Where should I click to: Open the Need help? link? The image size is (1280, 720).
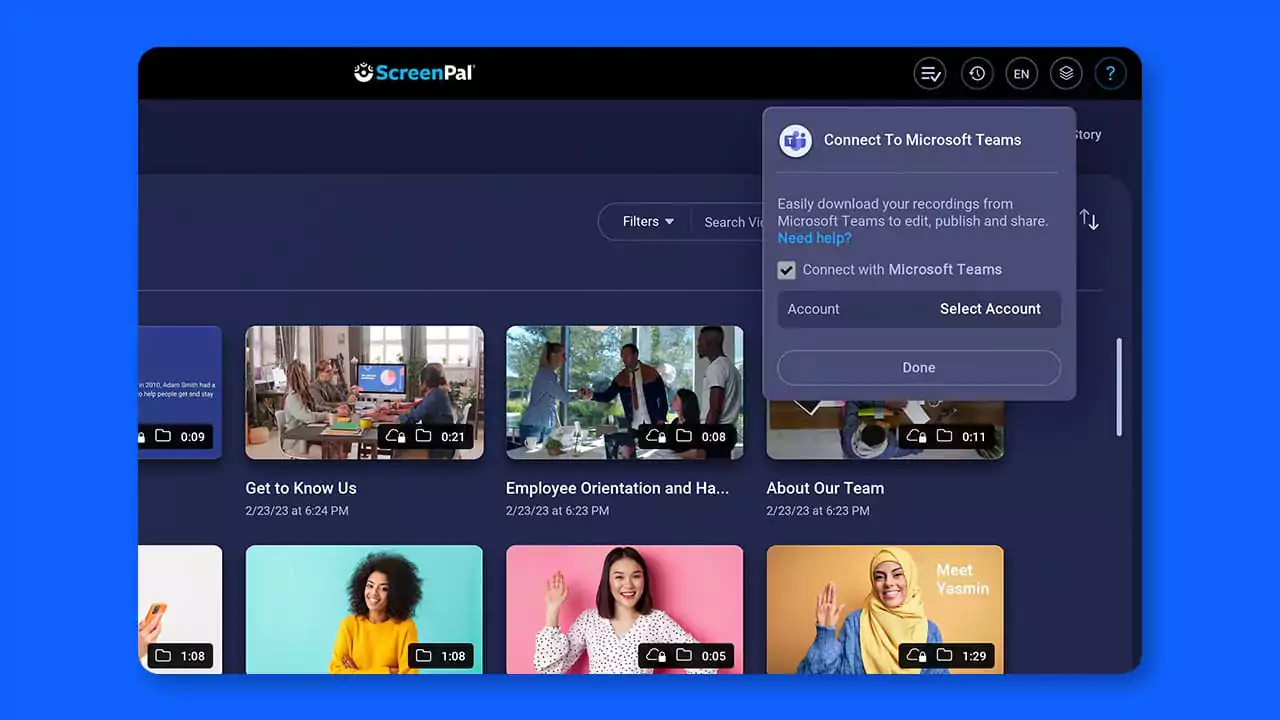(815, 238)
